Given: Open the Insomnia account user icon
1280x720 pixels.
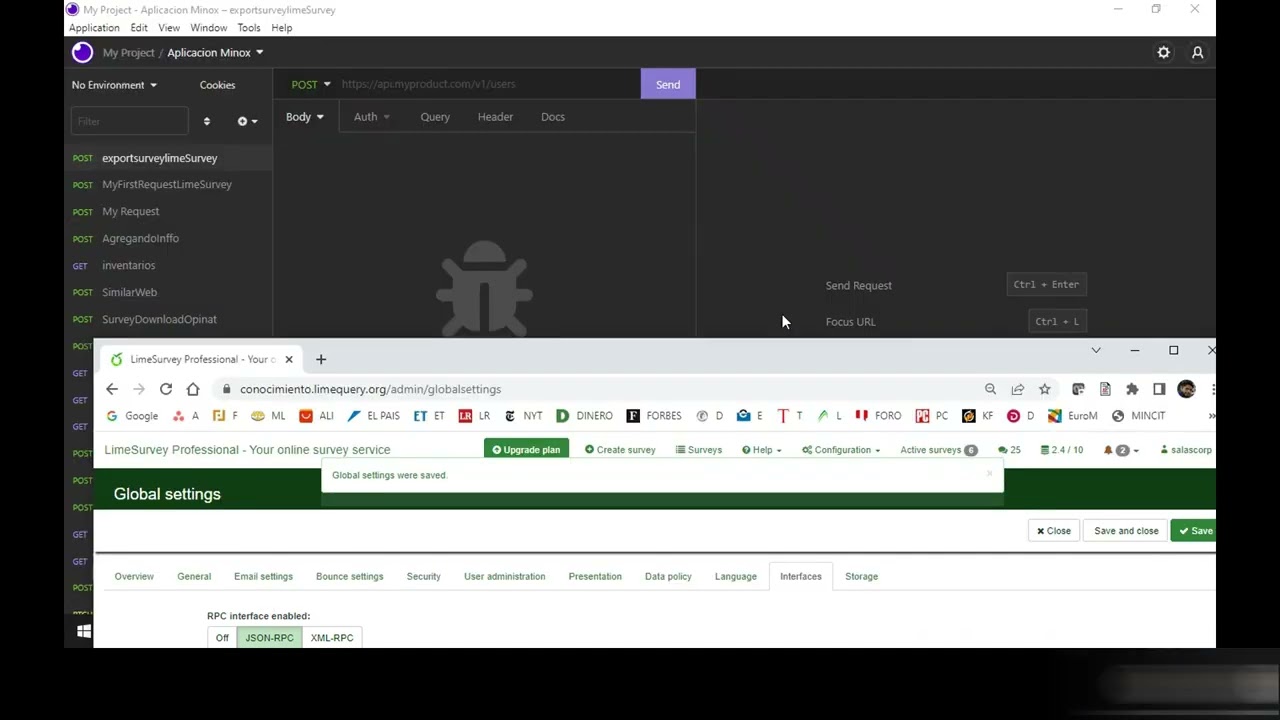Looking at the screenshot, I should click(1197, 52).
